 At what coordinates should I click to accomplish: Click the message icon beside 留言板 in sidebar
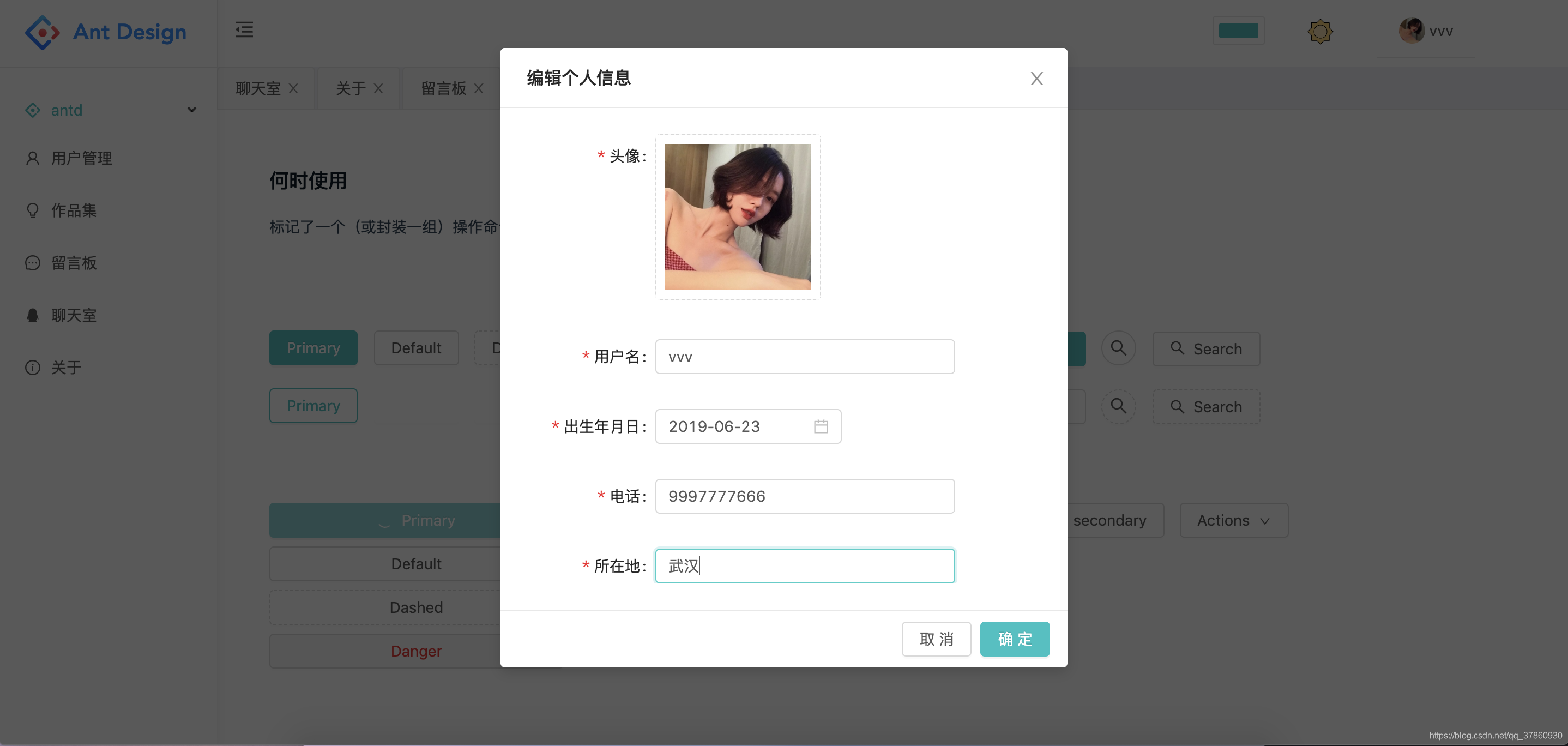click(33, 263)
